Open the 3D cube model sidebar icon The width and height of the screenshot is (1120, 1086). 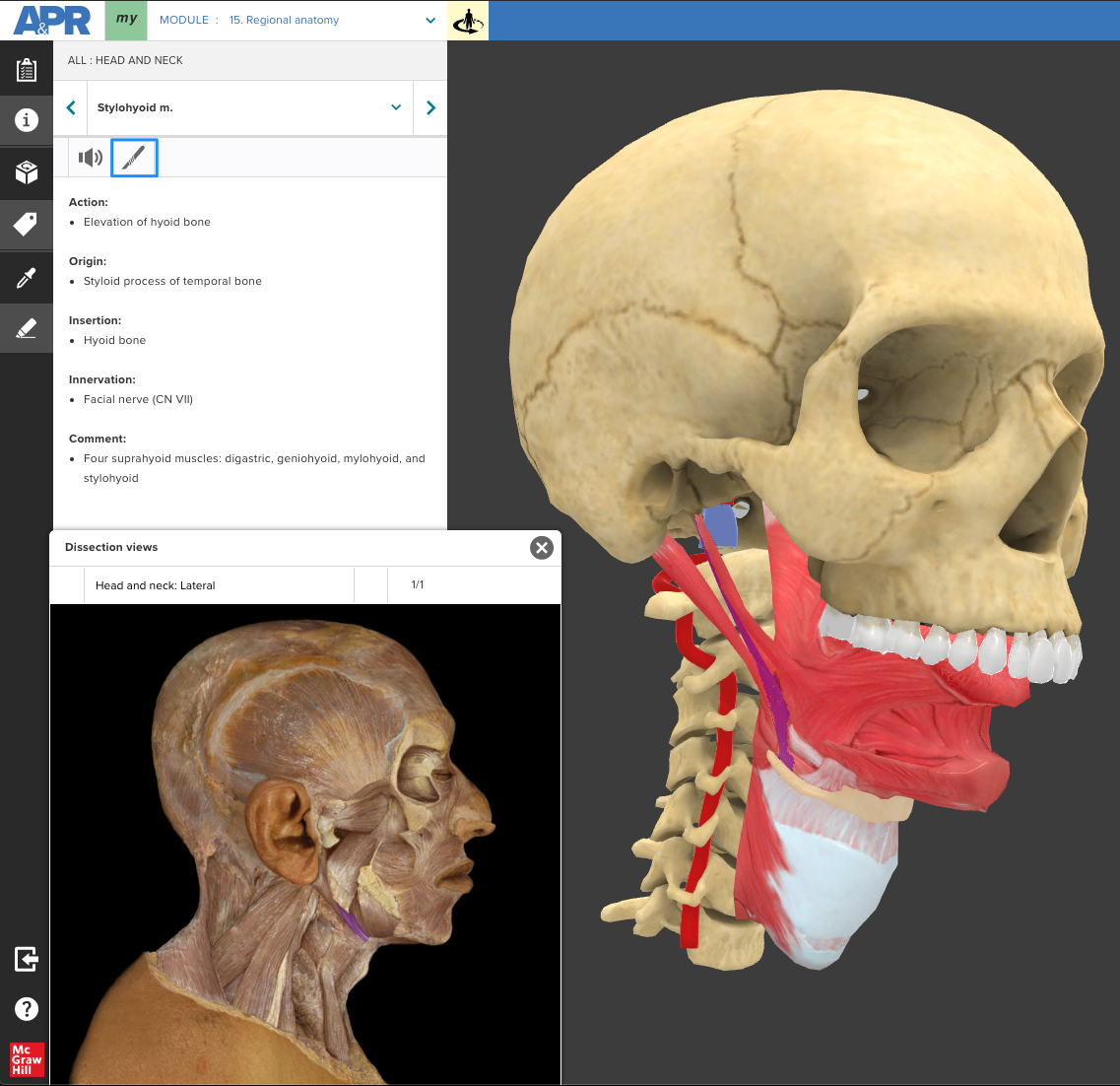tap(27, 172)
